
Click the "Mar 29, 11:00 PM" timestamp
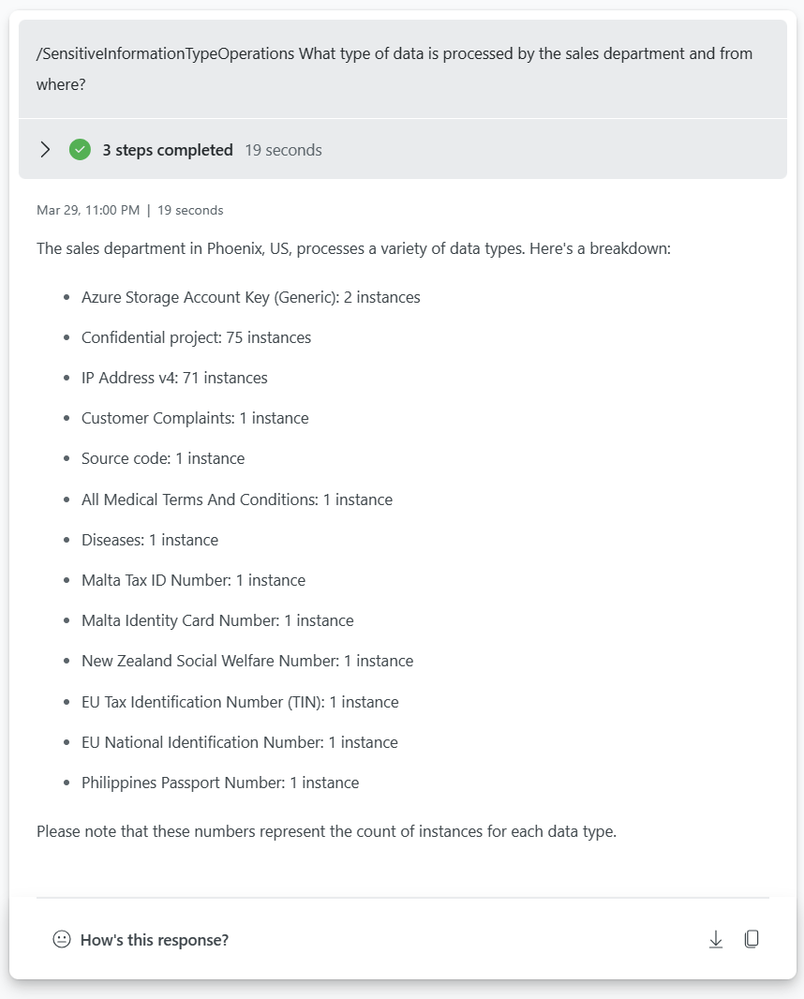88,210
